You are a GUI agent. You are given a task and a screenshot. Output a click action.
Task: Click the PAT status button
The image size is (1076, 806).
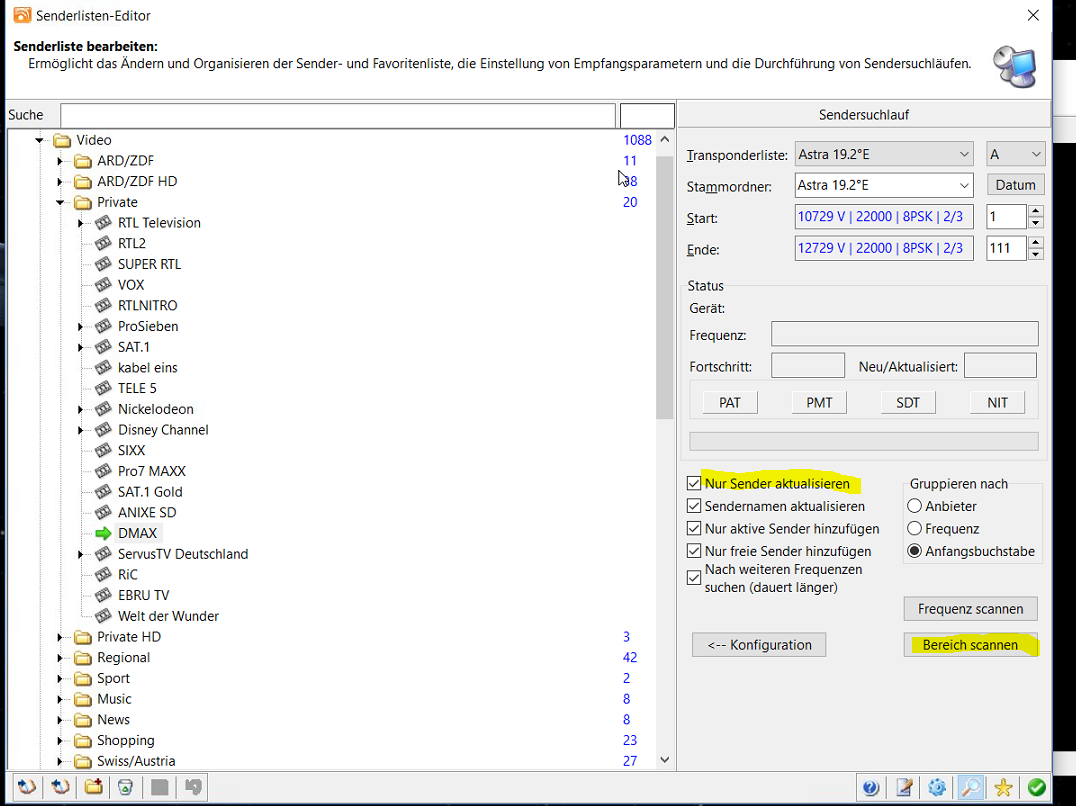730,403
